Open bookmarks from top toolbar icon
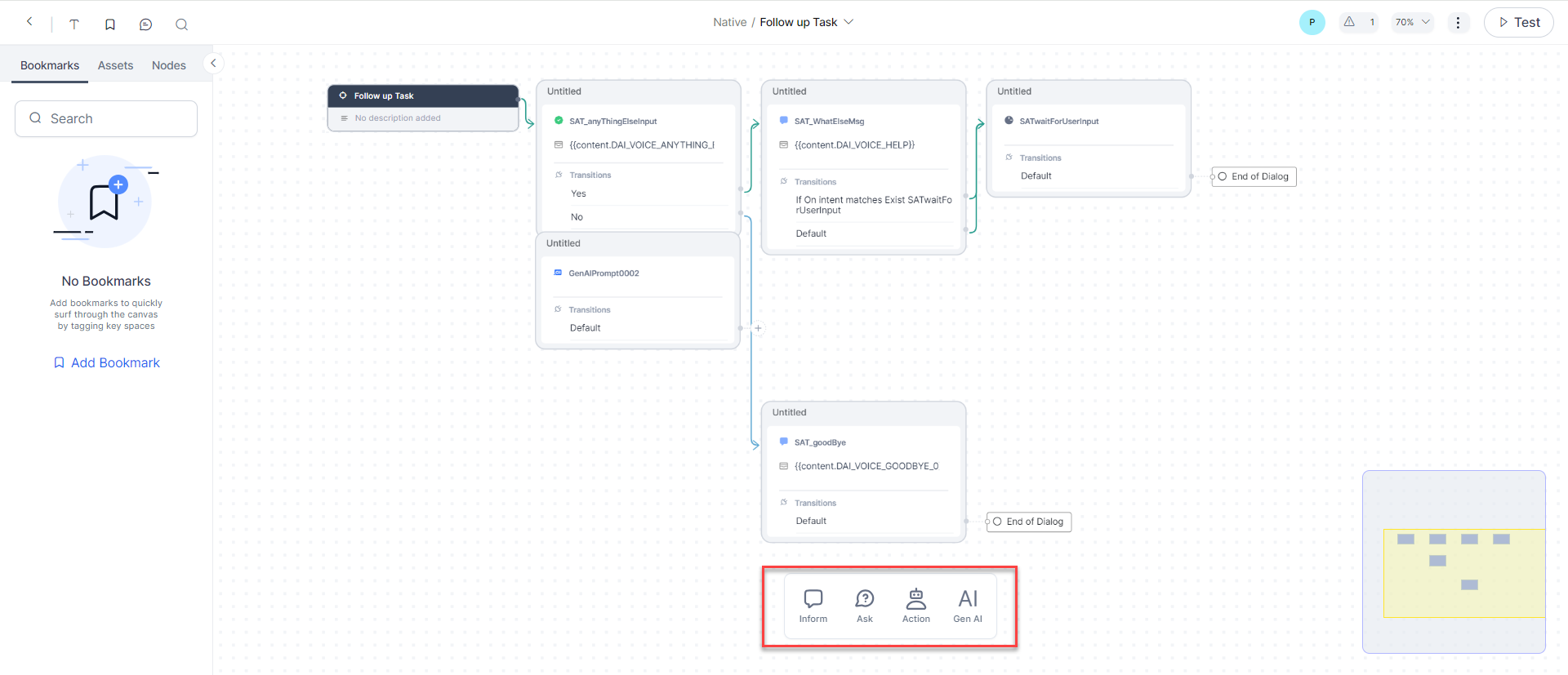 (110, 24)
